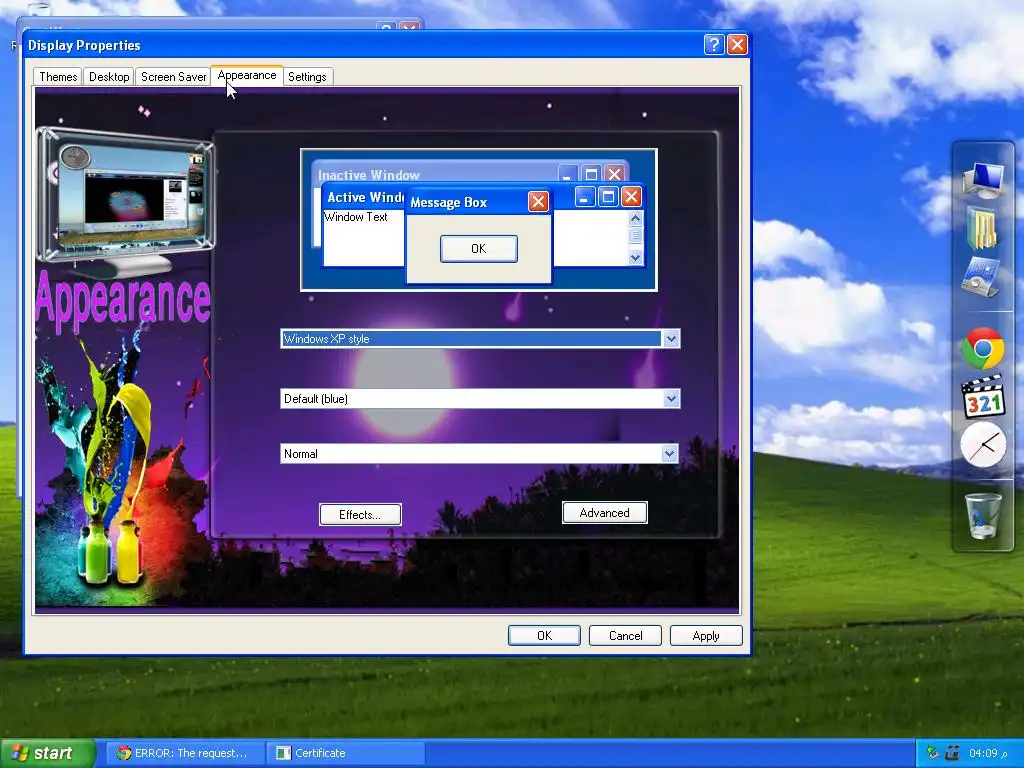Open the Recycle Bin in the dock
This screenshot has height=768, width=1024.
pos(983,516)
